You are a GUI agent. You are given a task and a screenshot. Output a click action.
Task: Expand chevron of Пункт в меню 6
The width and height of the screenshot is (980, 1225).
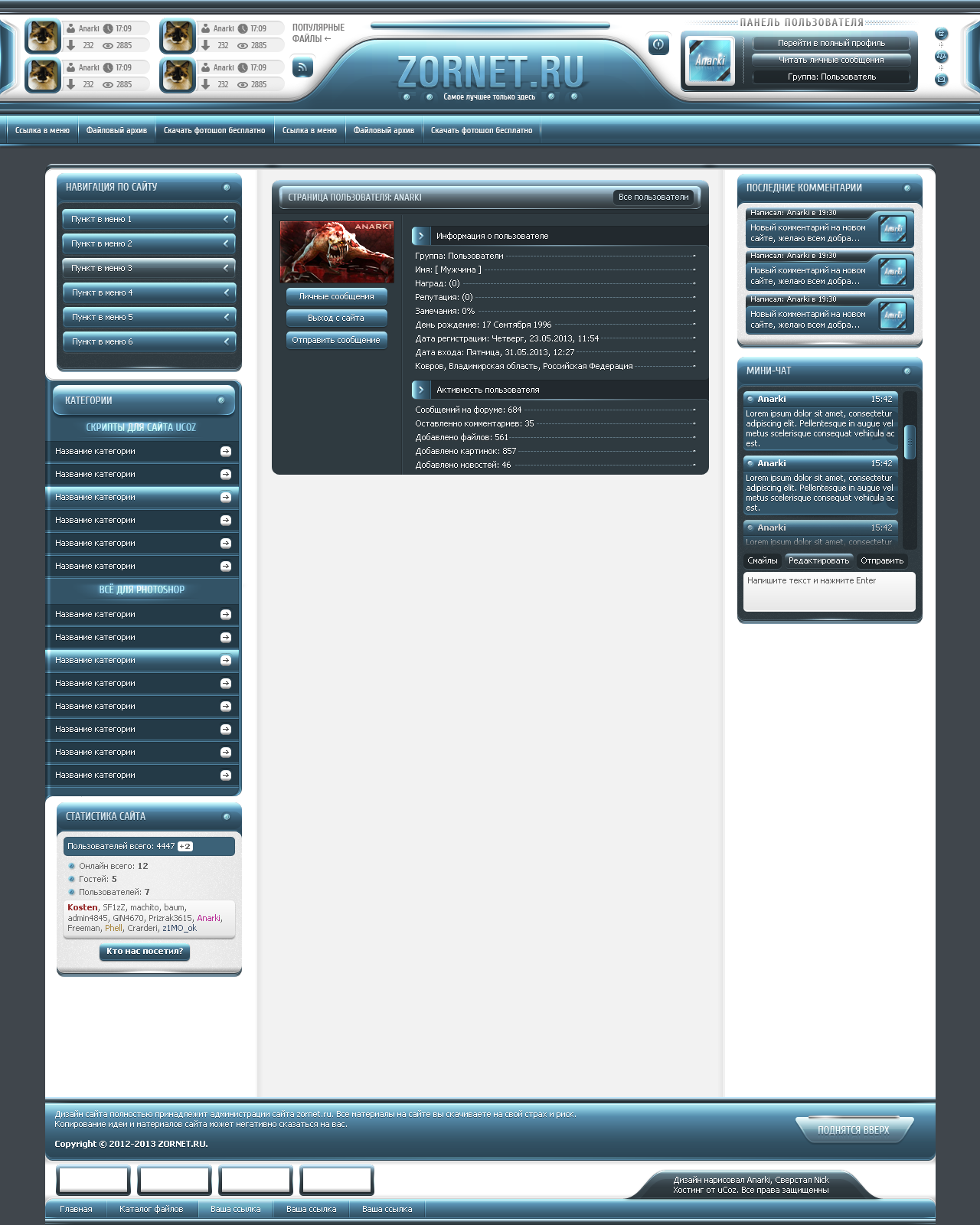tap(226, 341)
